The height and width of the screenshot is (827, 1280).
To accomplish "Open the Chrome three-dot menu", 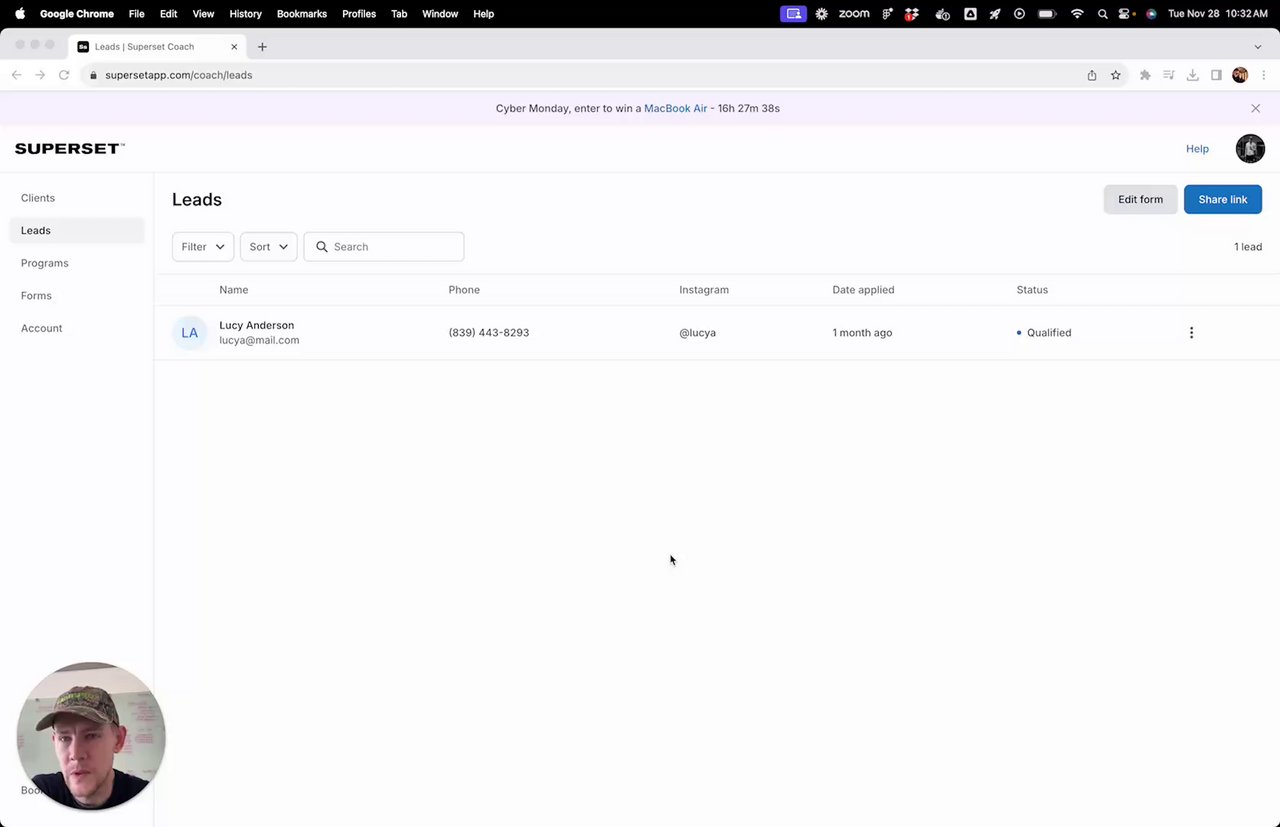I will point(1264,75).
